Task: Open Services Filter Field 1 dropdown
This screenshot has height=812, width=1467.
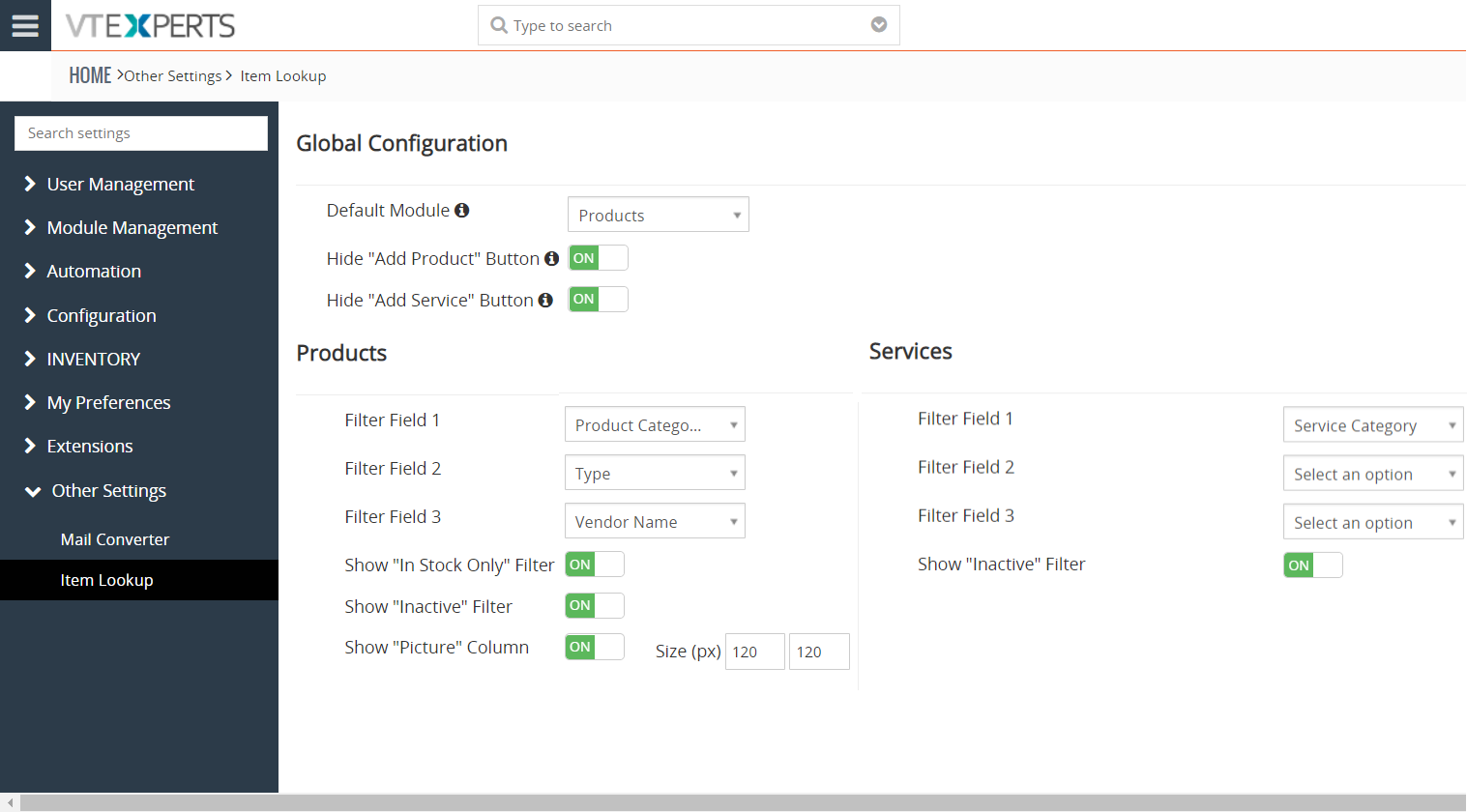Action: pos(1373,424)
